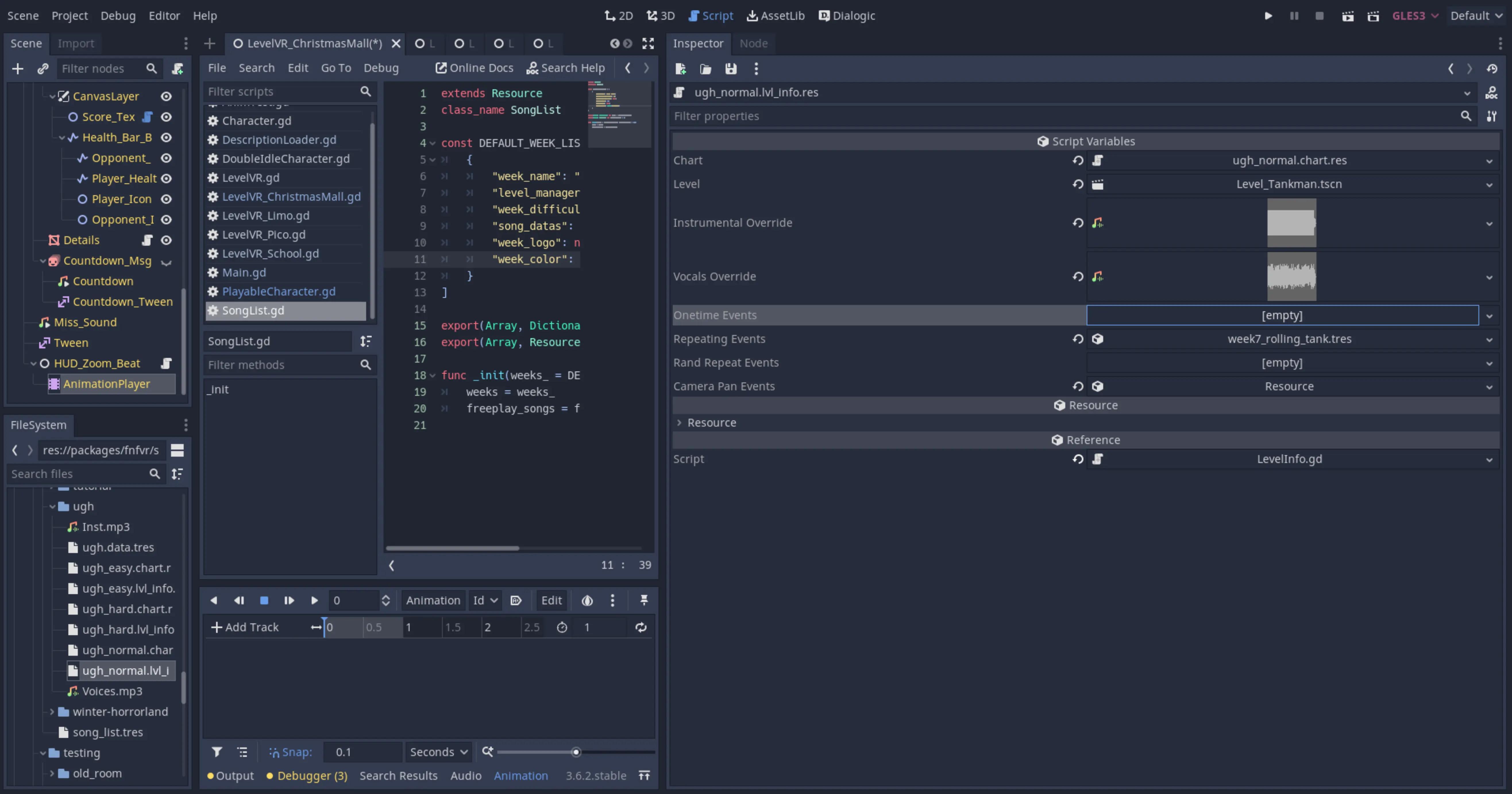Switch to the Node tab beside Inspector
The width and height of the screenshot is (1512, 794).
[754, 43]
